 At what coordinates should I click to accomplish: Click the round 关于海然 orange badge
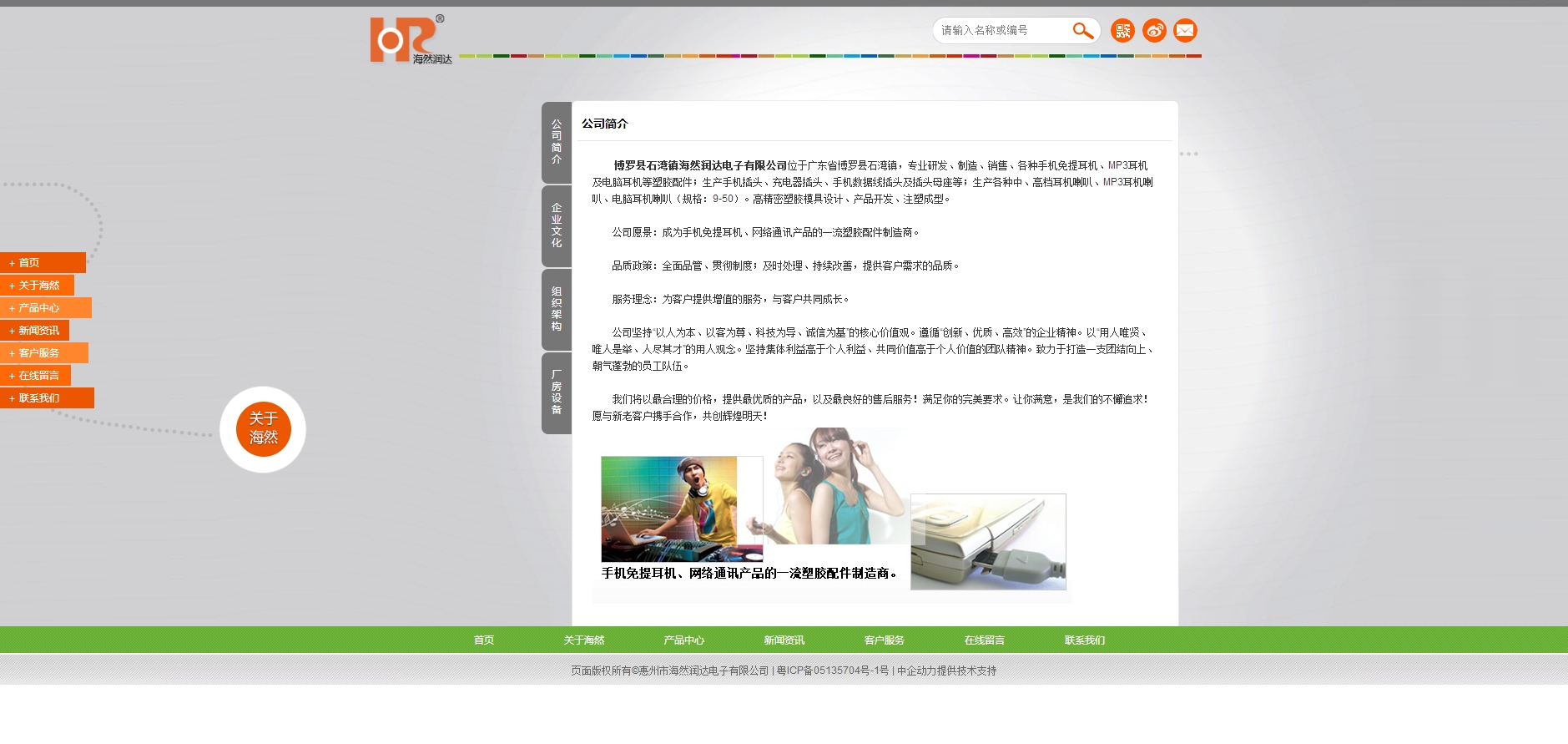263,429
